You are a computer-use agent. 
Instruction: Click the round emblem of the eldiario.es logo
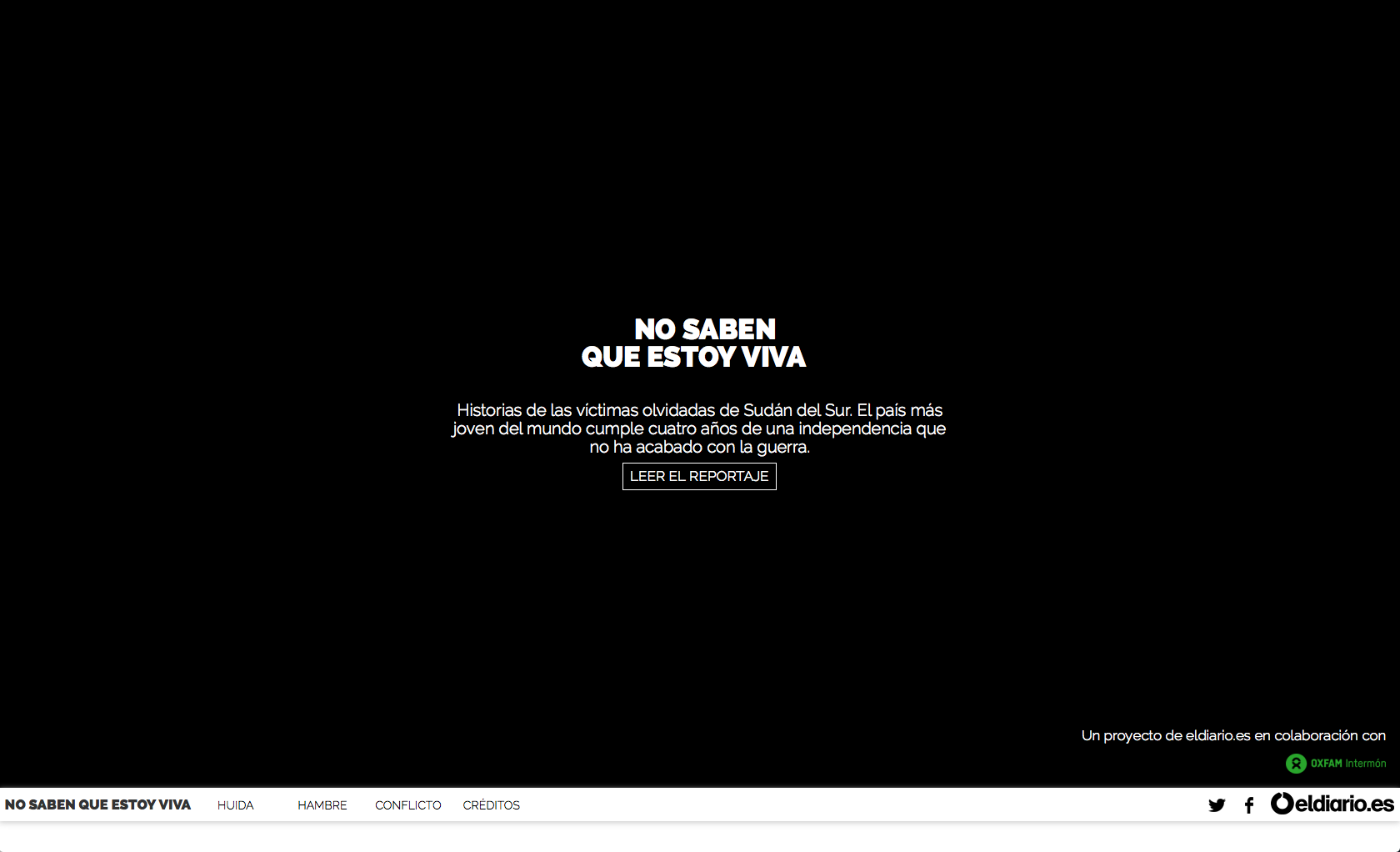tap(1282, 804)
